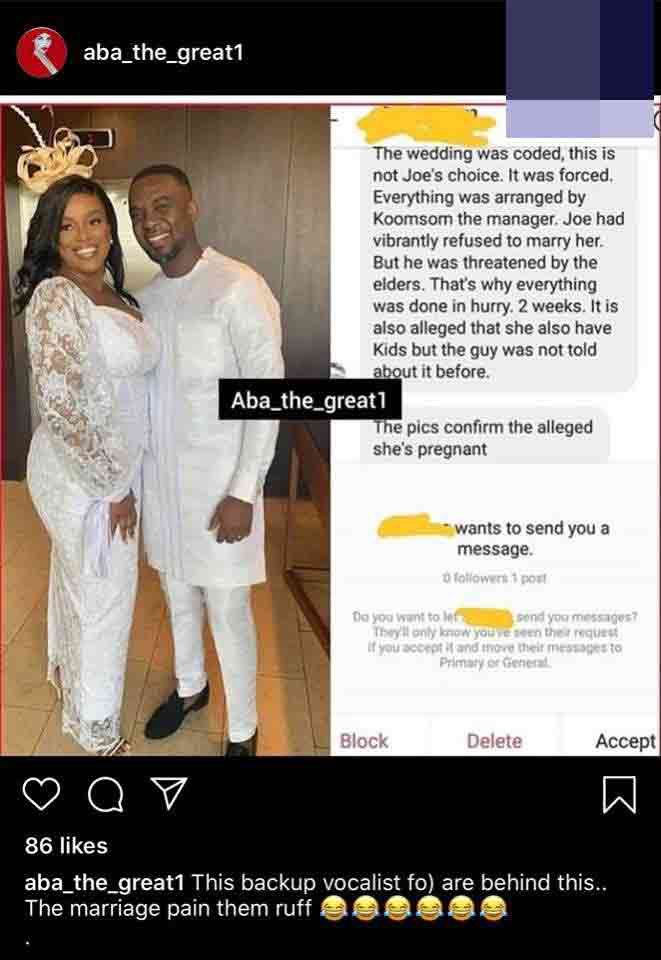Save post with bookmark icon
The height and width of the screenshot is (960, 661).
point(619,794)
